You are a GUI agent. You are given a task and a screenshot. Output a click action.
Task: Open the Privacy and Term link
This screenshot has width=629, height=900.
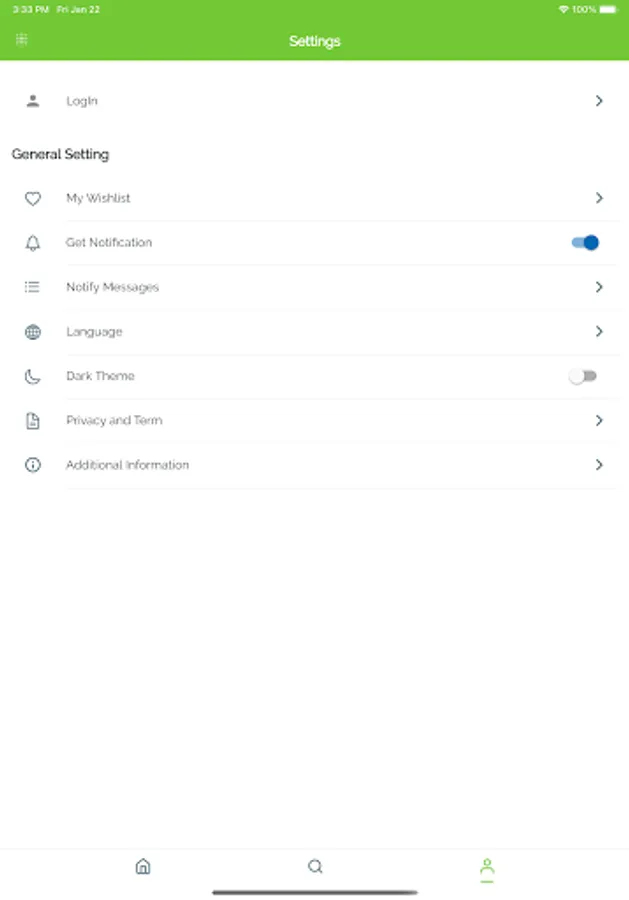point(114,421)
